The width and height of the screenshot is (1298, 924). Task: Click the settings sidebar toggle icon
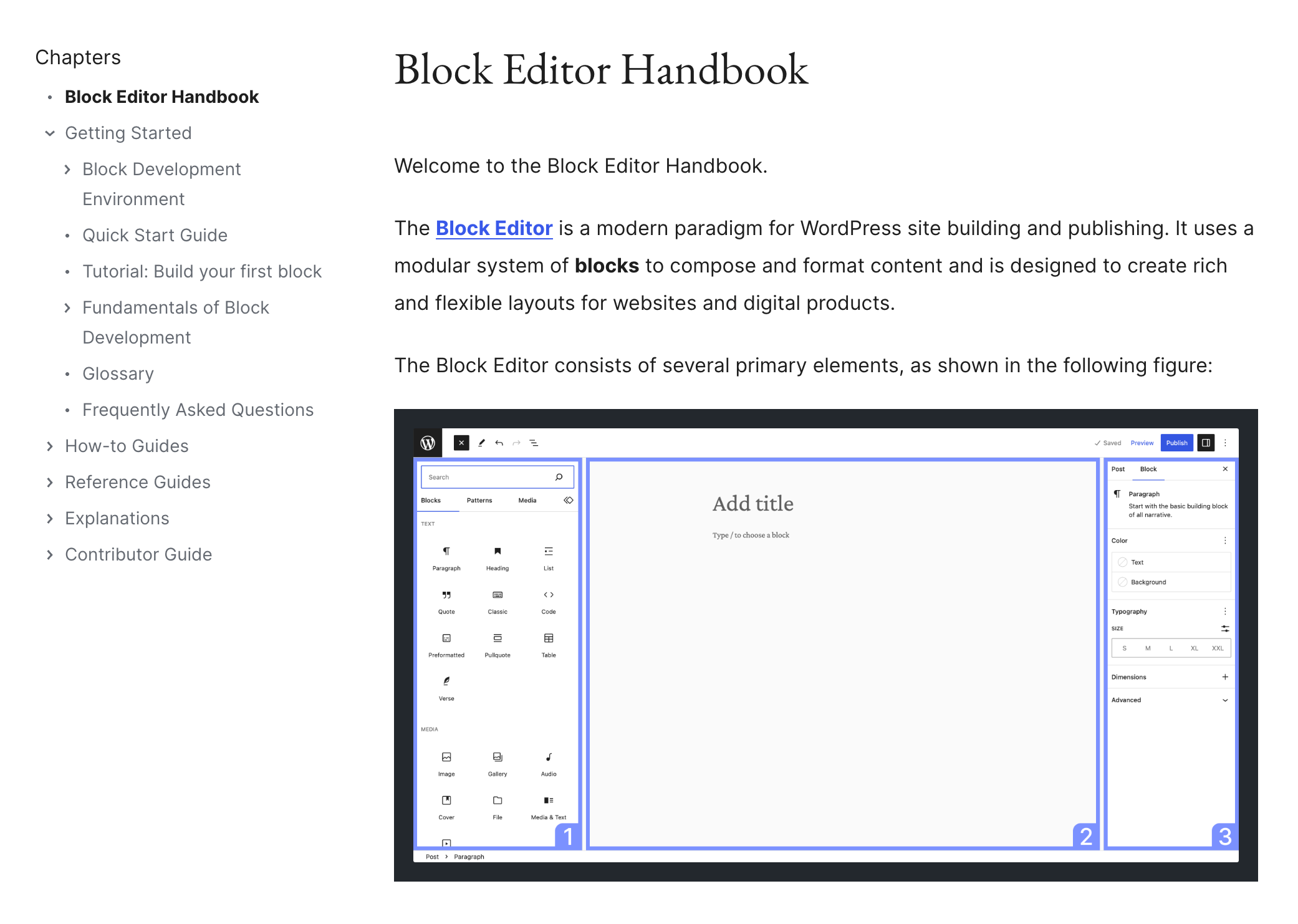pos(1206,443)
